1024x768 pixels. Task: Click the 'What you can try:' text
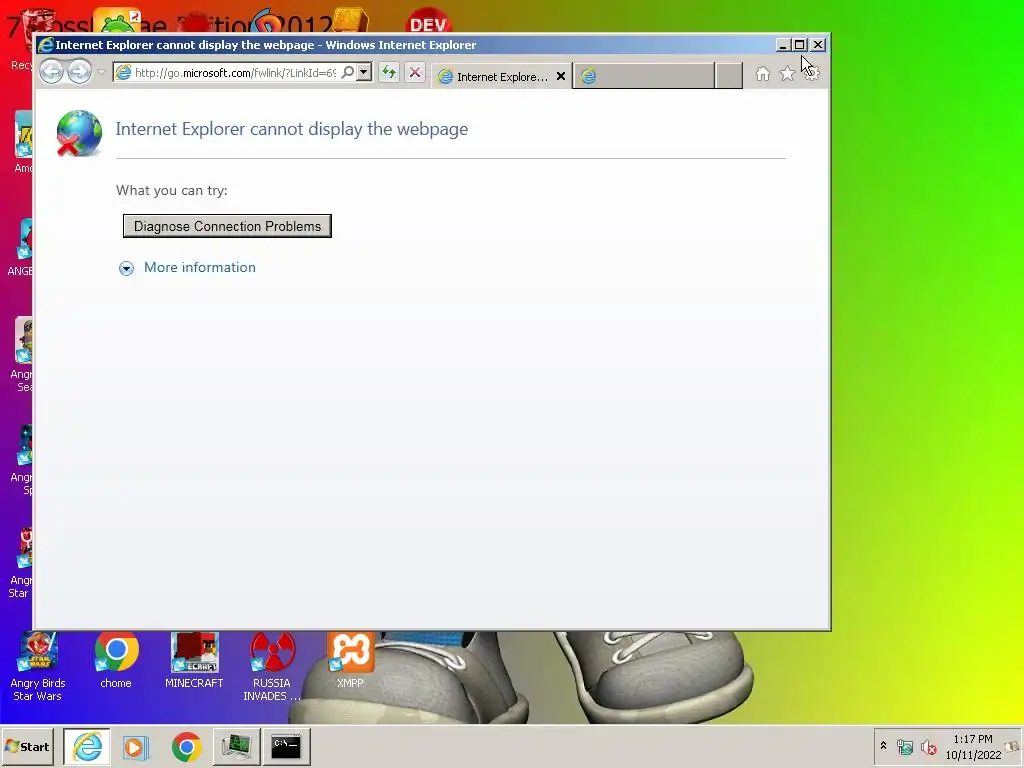pyautogui.click(x=172, y=190)
